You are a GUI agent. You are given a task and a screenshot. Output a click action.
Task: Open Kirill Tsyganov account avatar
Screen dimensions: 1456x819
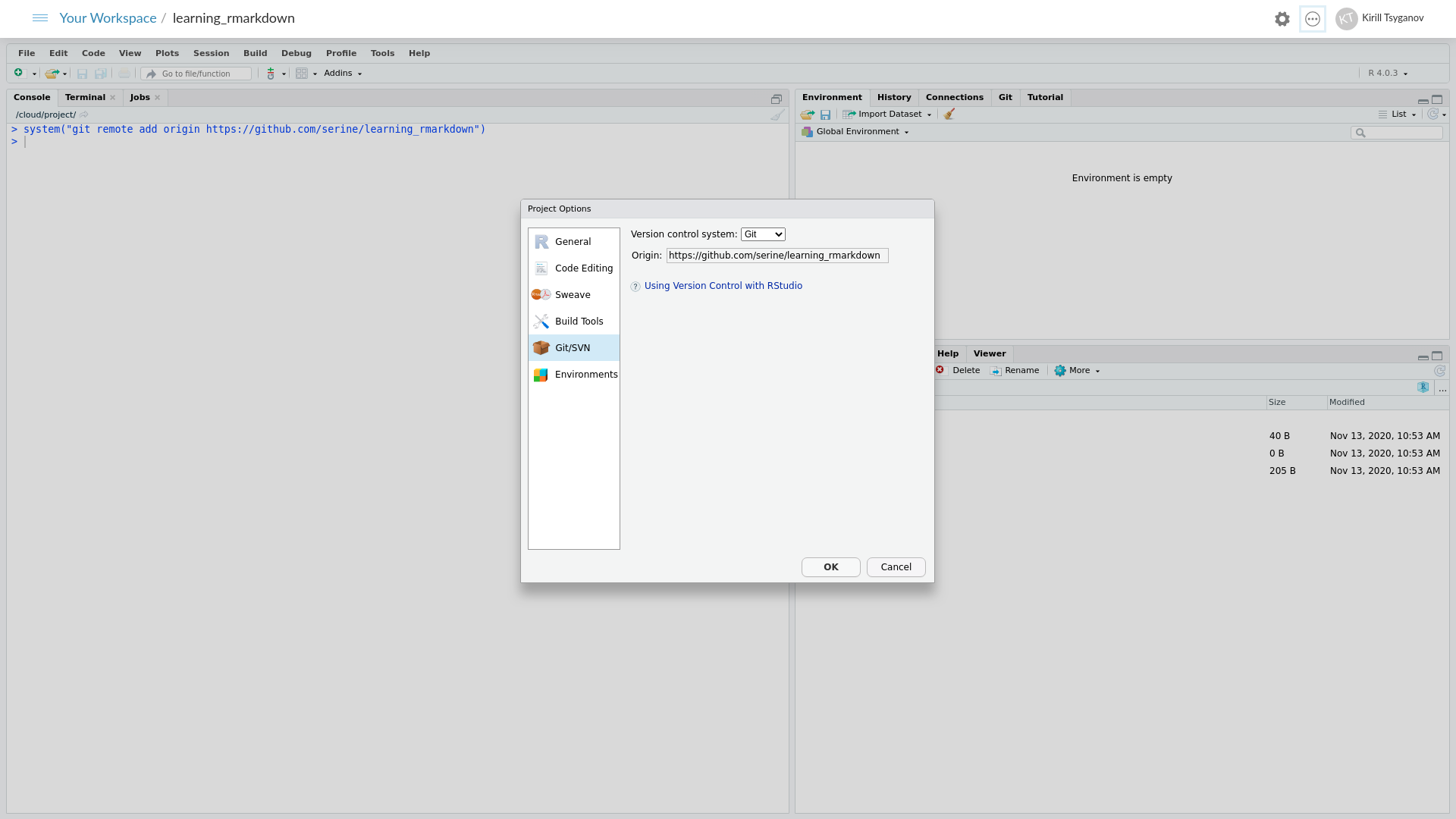pos(1347,19)
